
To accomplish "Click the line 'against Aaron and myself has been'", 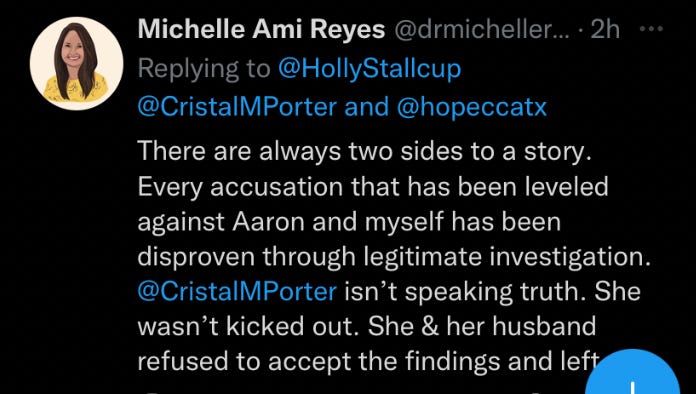I will (349, 222).
